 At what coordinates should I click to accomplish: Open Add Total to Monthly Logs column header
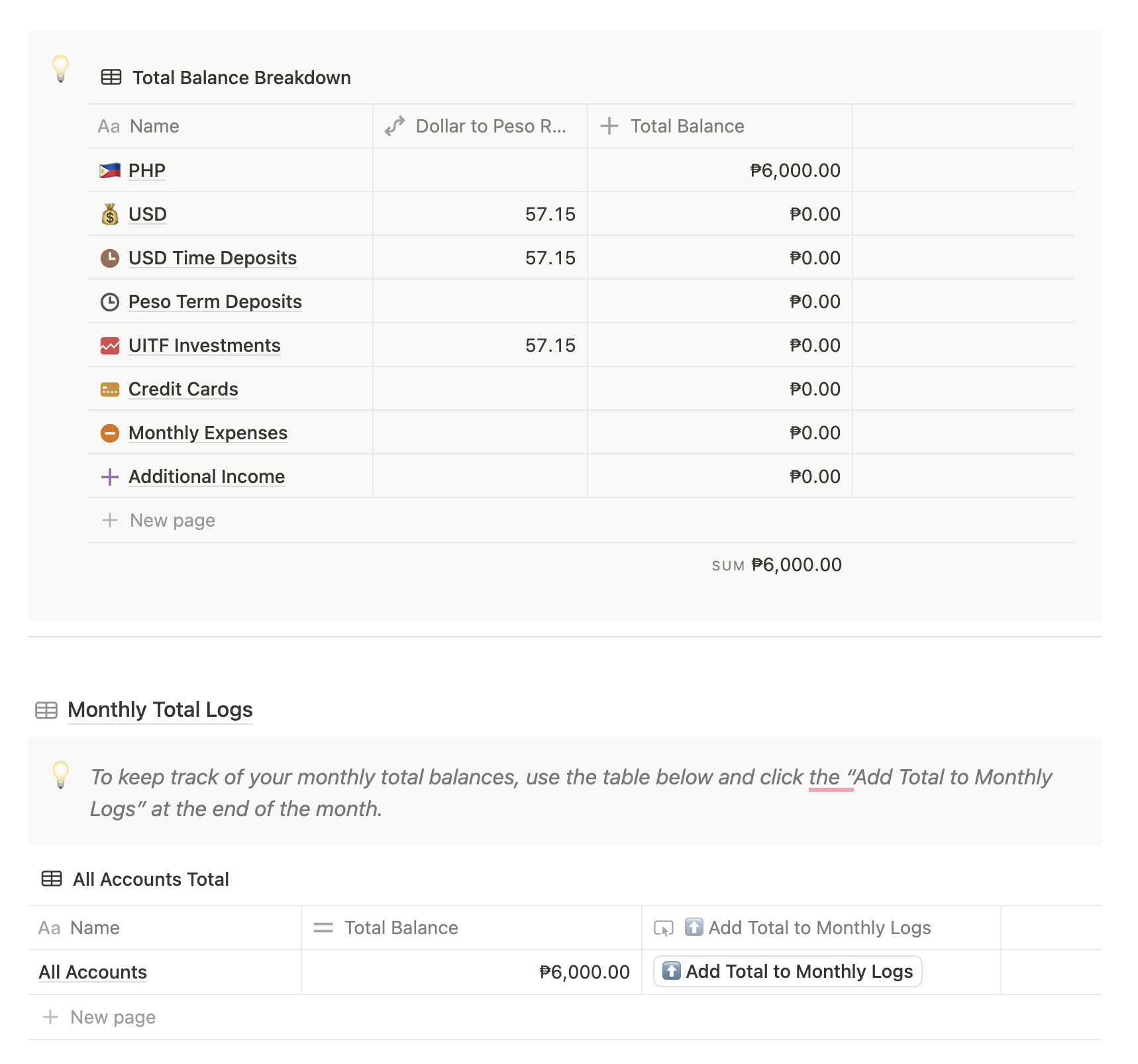(x=821, y=928)
